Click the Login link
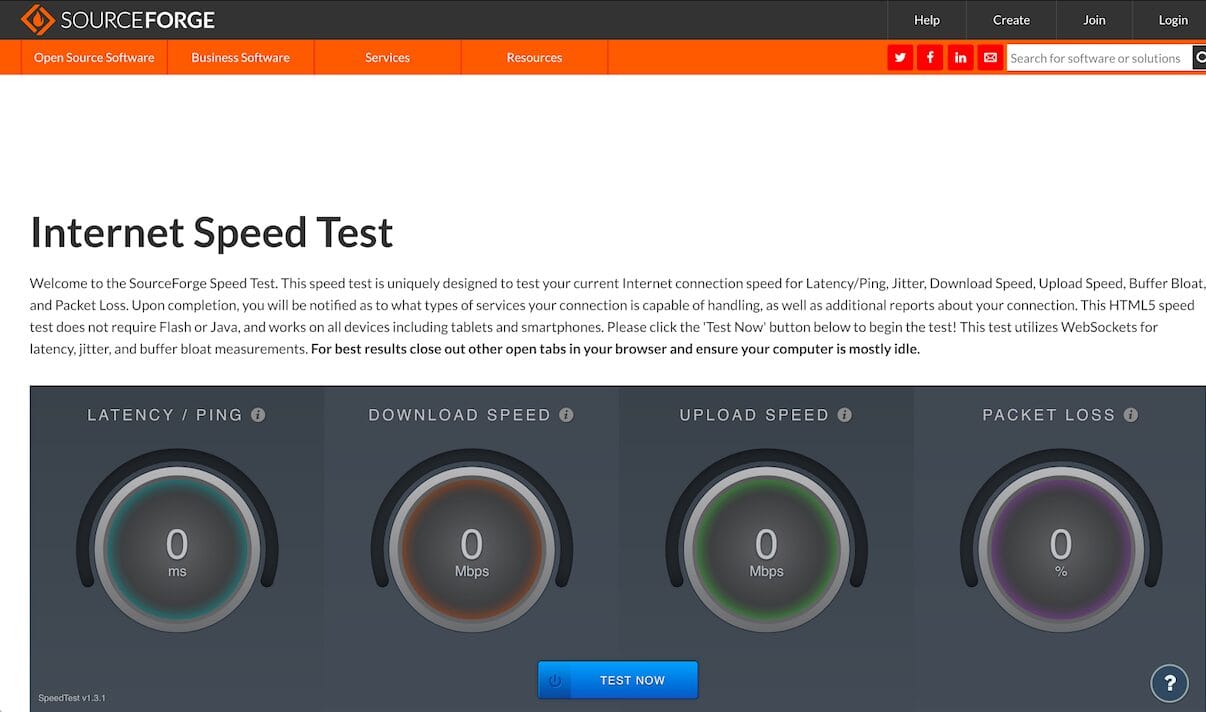The height and width of the screenshot is (712, 1206). point(1173,20)
